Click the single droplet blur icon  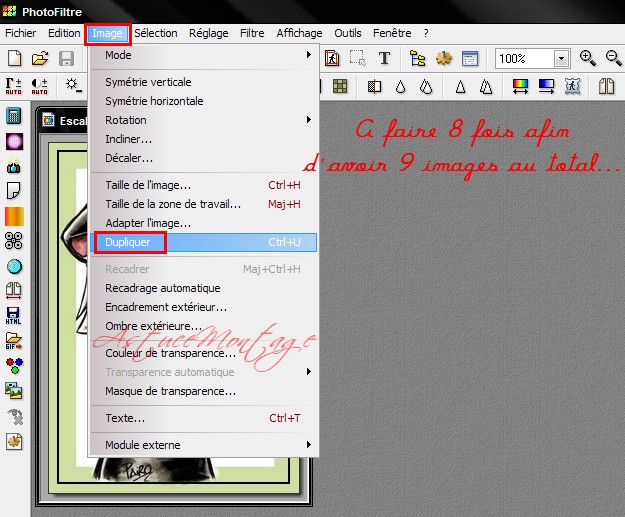pyautogui.click(x=400, y=86)
